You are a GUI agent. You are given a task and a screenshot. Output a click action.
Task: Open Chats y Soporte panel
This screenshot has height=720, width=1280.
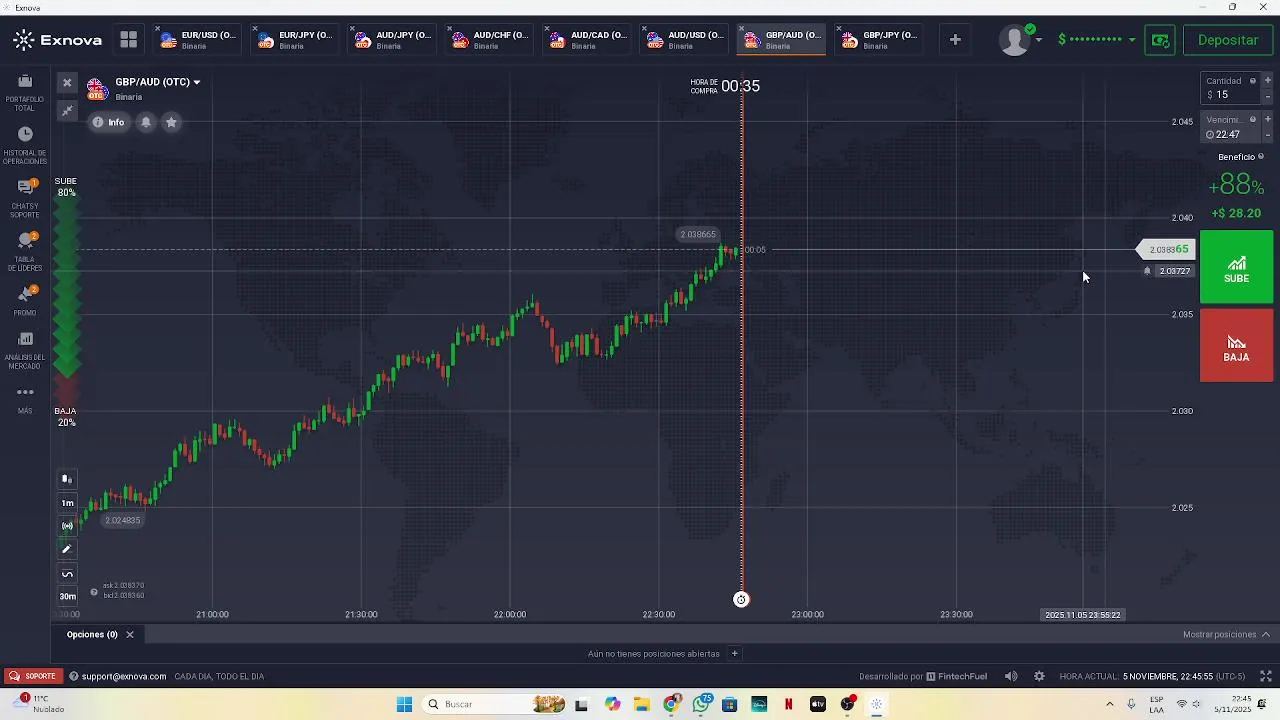(x=25, y=198)
